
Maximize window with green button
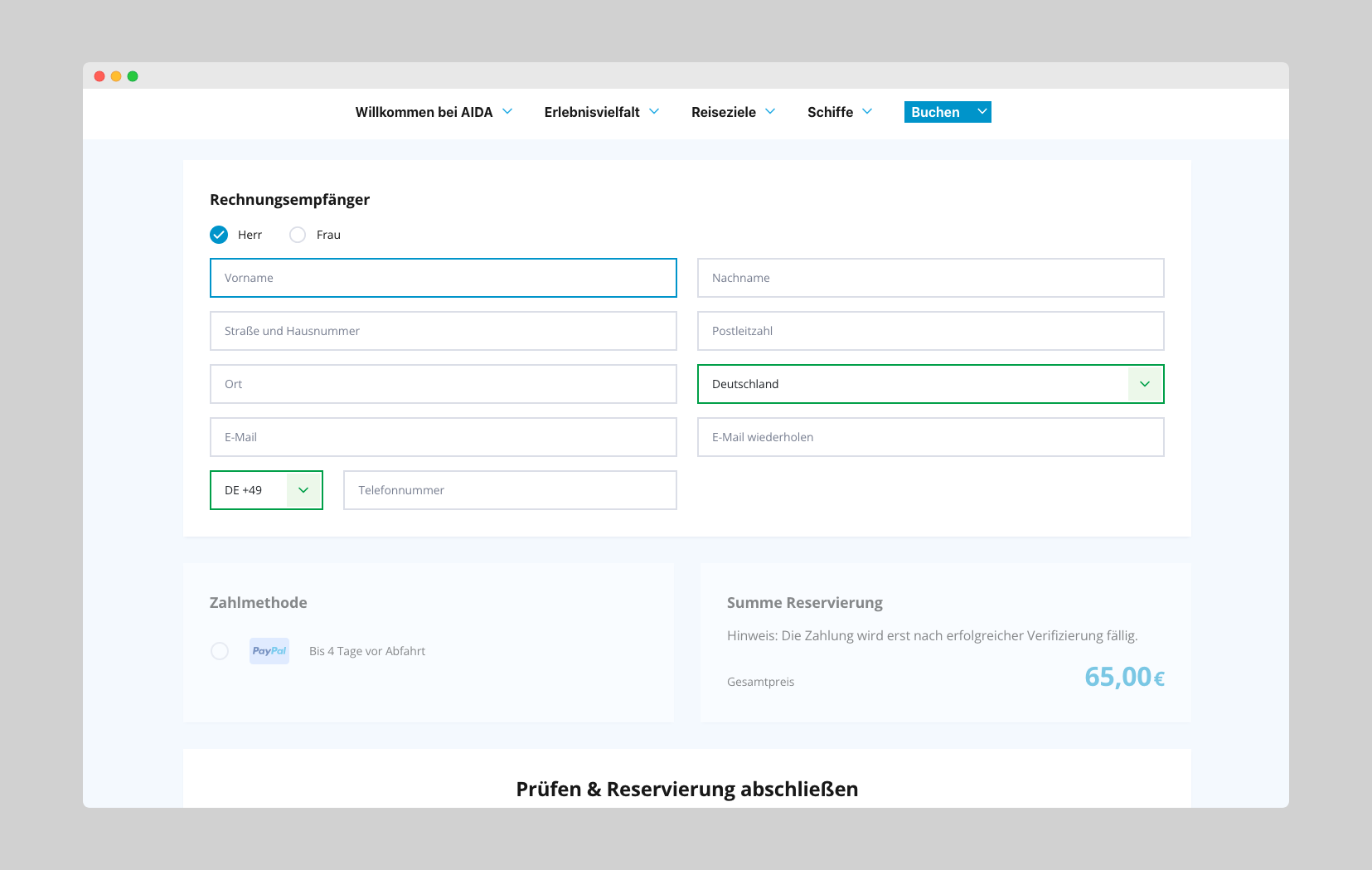(133, 76)
